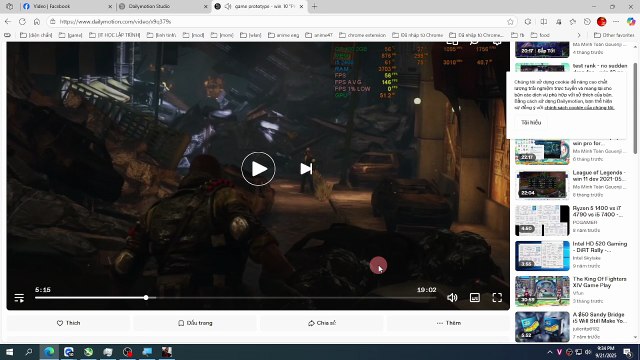The height and width of the screenshot is (360, 640).
Task: Open the cookie policy link
Action: point(579,108)
